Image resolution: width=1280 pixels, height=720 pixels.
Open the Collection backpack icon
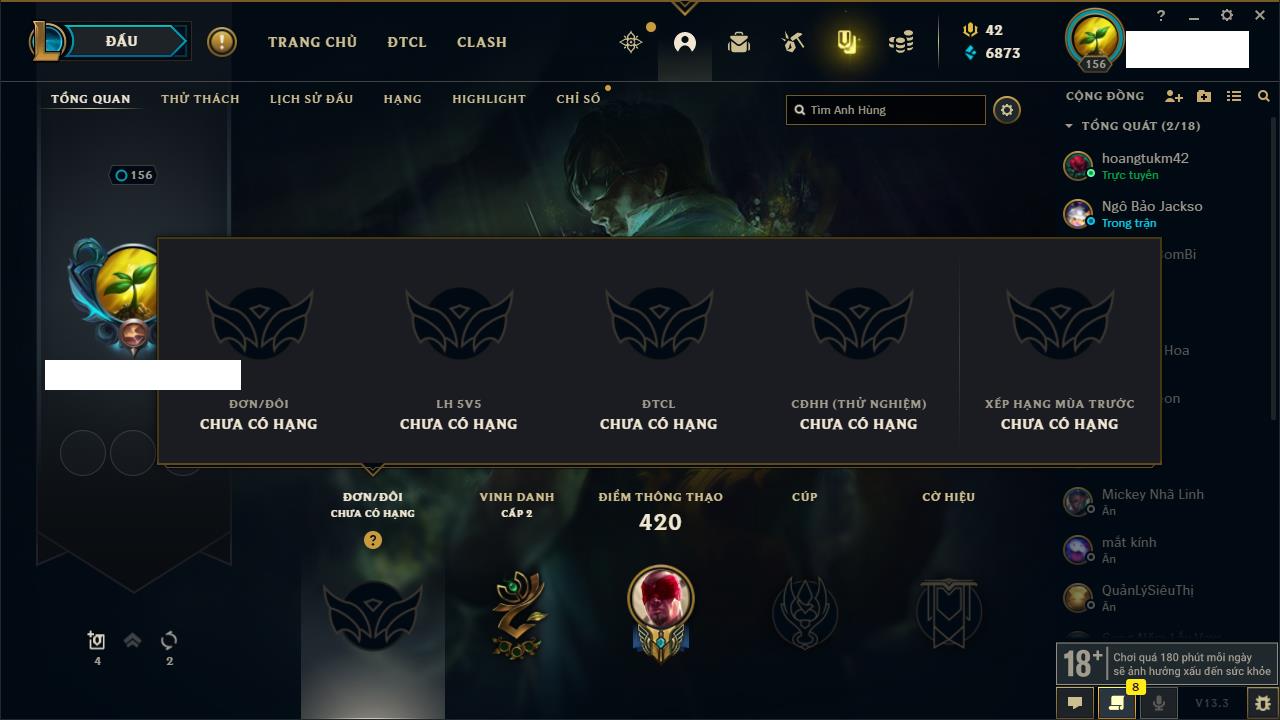click(x=739, y=42)
